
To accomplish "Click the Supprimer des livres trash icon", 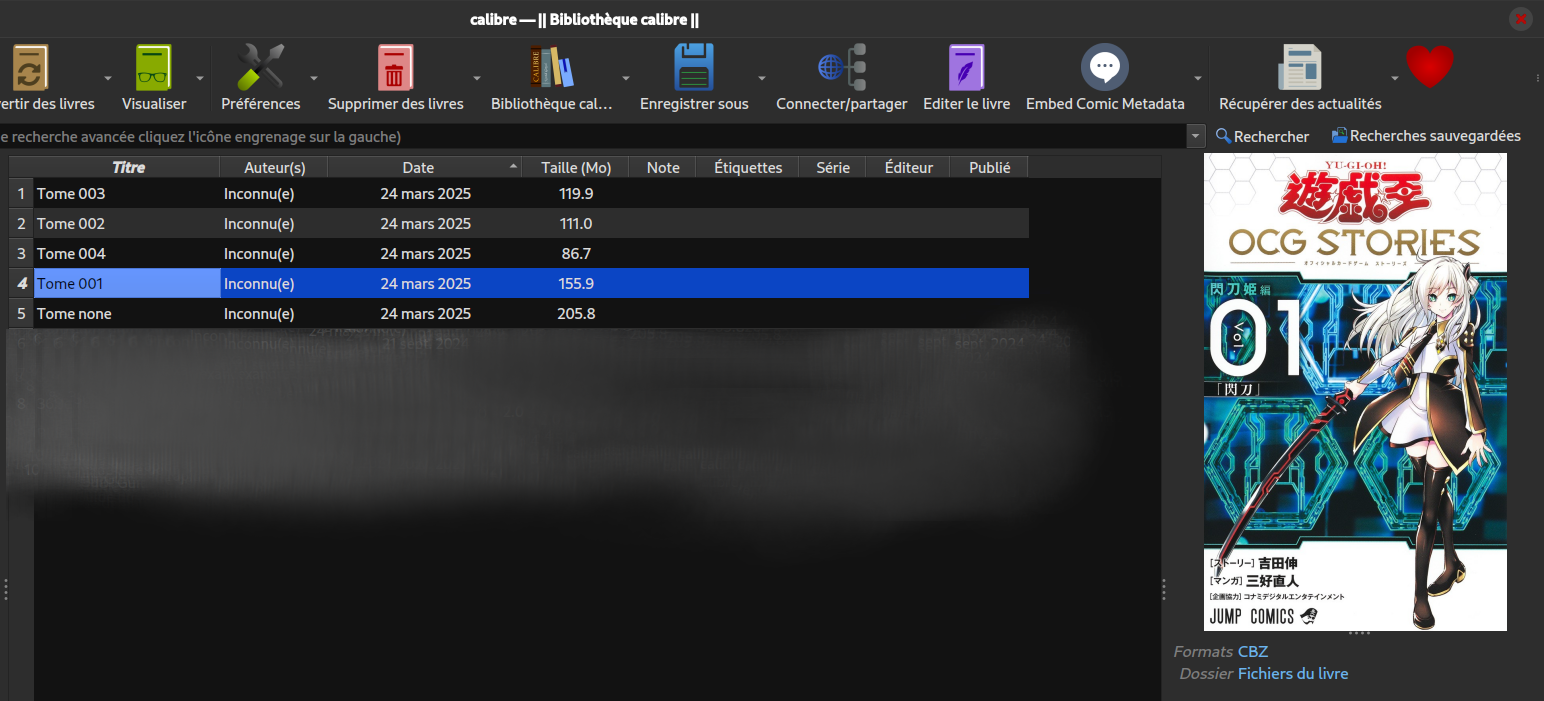I will (x=395, y=68).
